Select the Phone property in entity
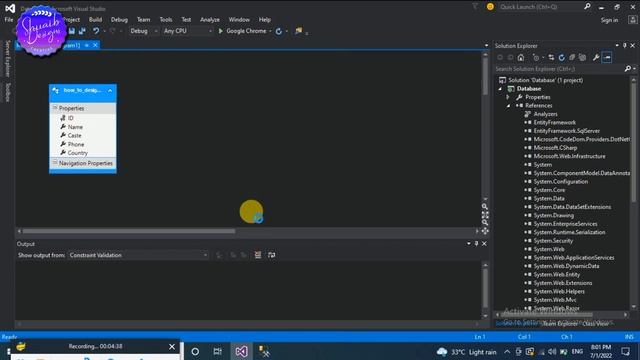Screen dimensions: 640x360 [76, 144]
